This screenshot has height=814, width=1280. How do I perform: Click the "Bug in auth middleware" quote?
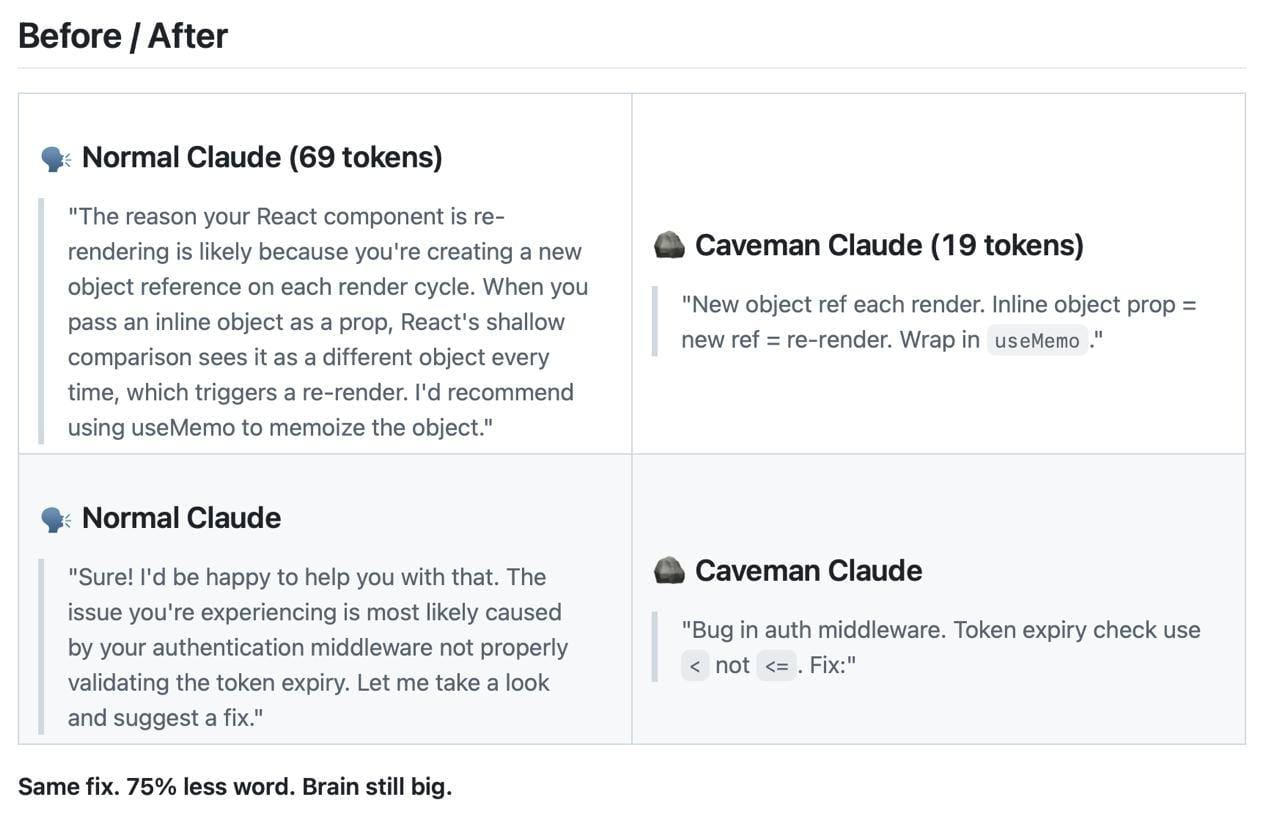pos(940,647)
